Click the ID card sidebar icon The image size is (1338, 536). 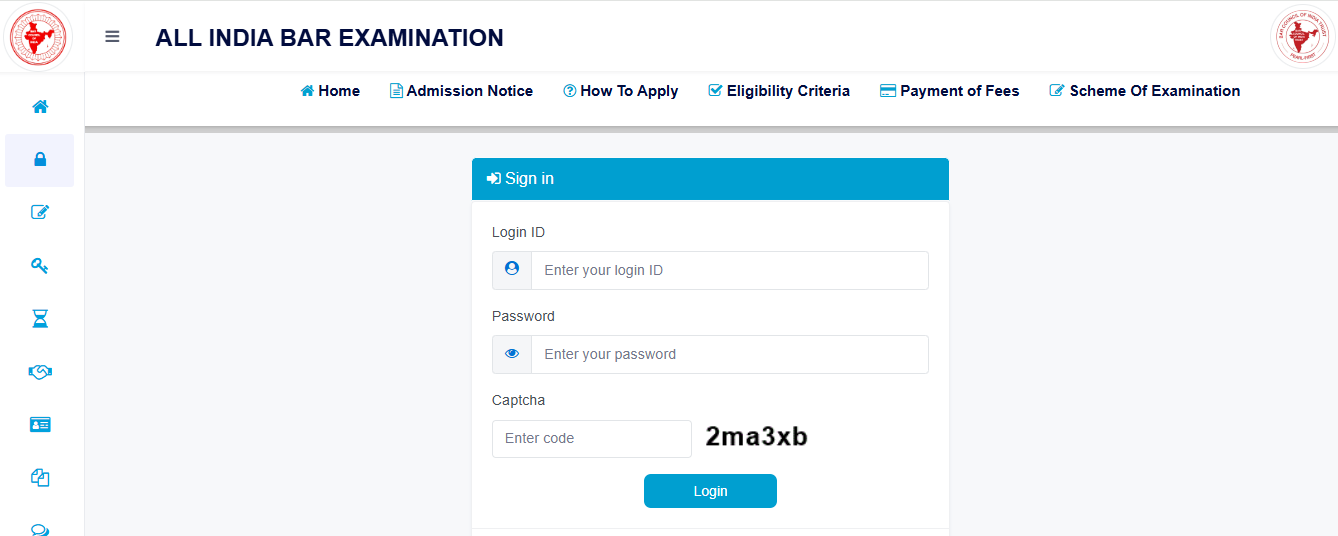tap(40, 425)
